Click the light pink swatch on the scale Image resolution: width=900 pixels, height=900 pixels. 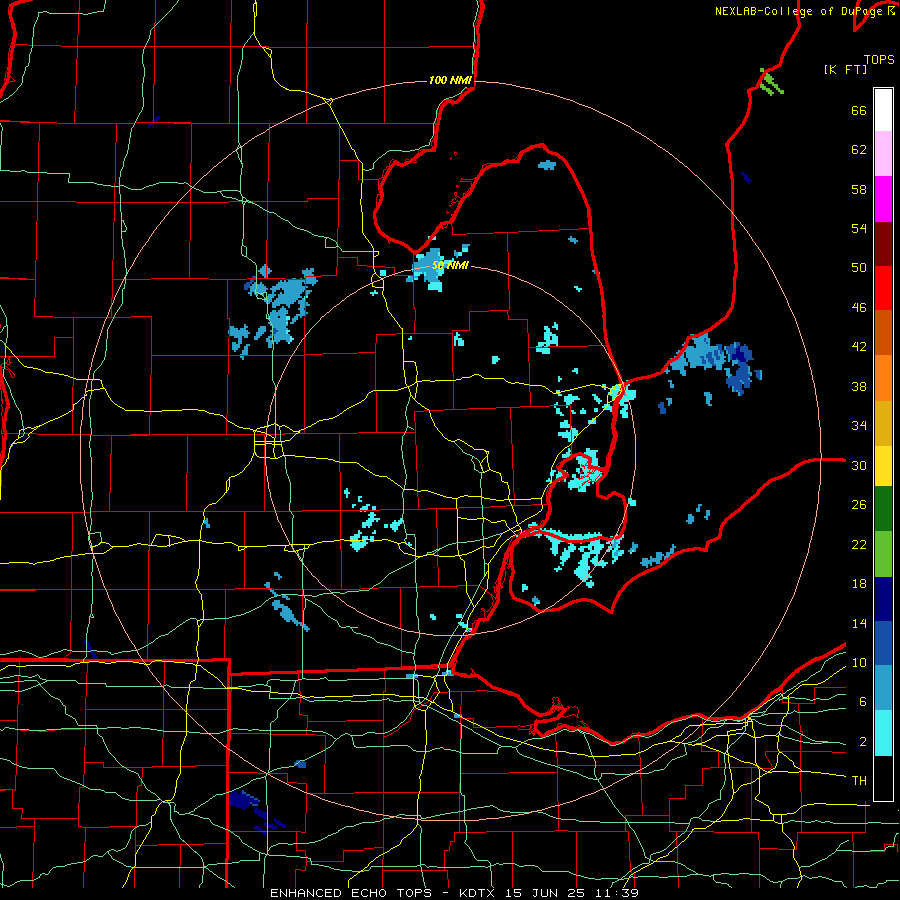tap(883, 154)
